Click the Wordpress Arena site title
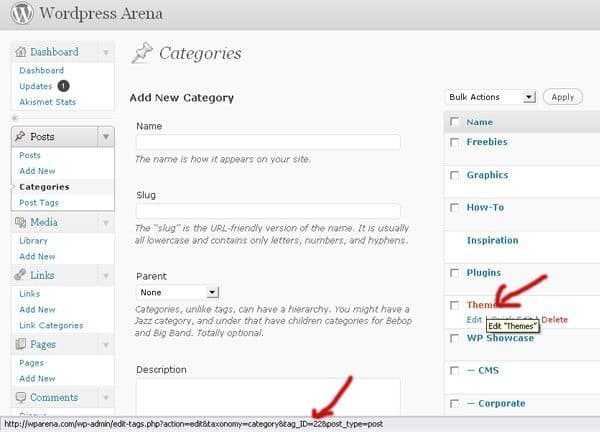The image size is (600, 432). tap(101, 13)
